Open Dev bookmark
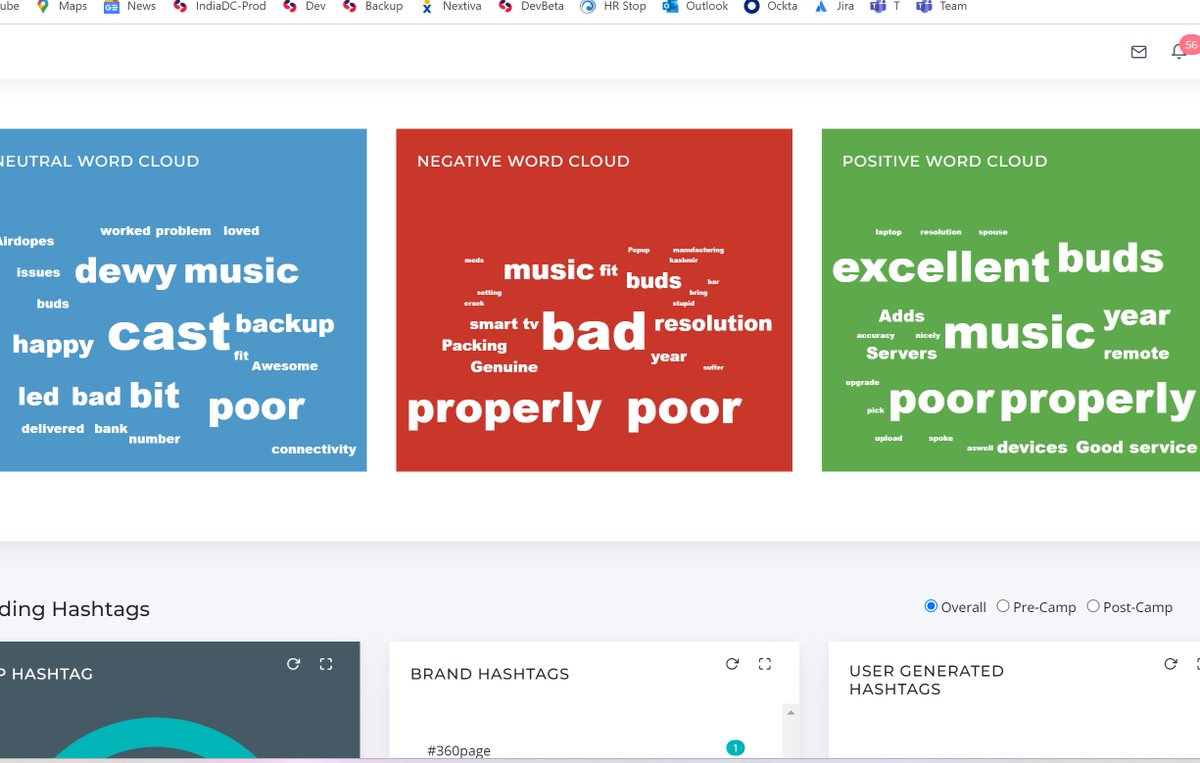Image resolution: width=1200 pixels, height=763 pixels. 304,6
